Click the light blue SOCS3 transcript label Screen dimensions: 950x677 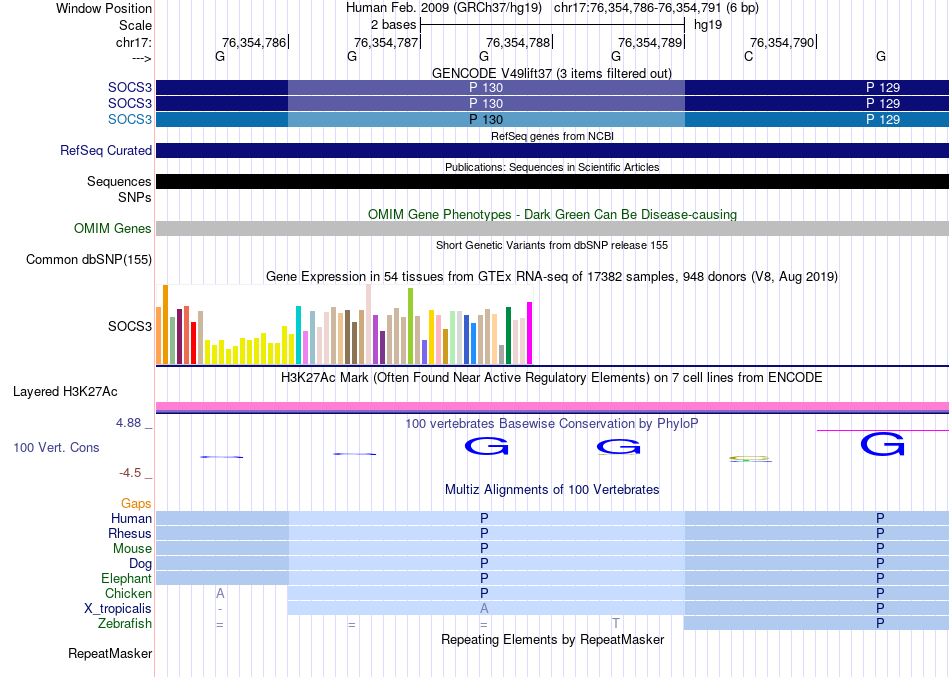click(130, 119)
